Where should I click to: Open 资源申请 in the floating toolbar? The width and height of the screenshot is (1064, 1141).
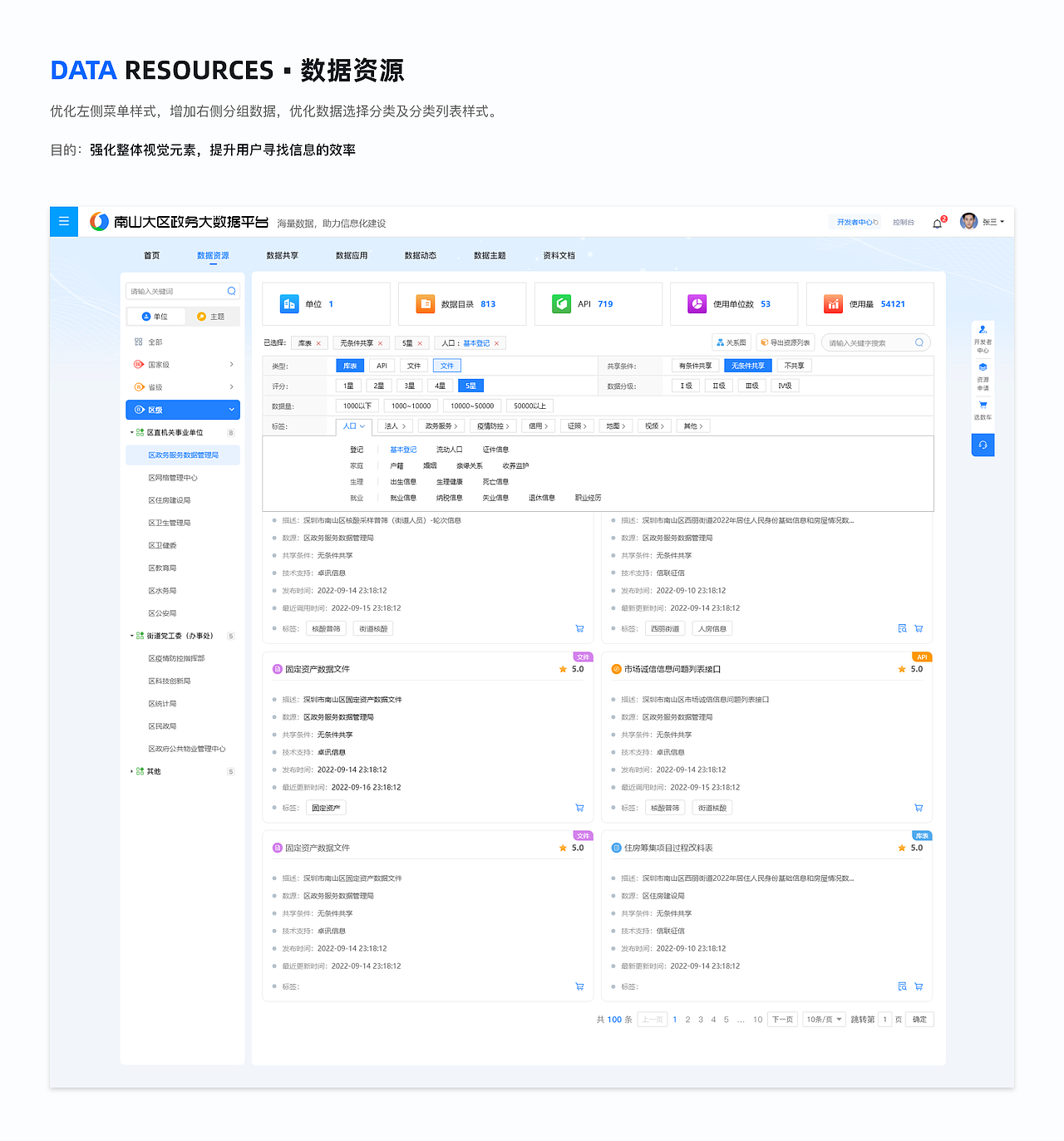tap(983, 376)
